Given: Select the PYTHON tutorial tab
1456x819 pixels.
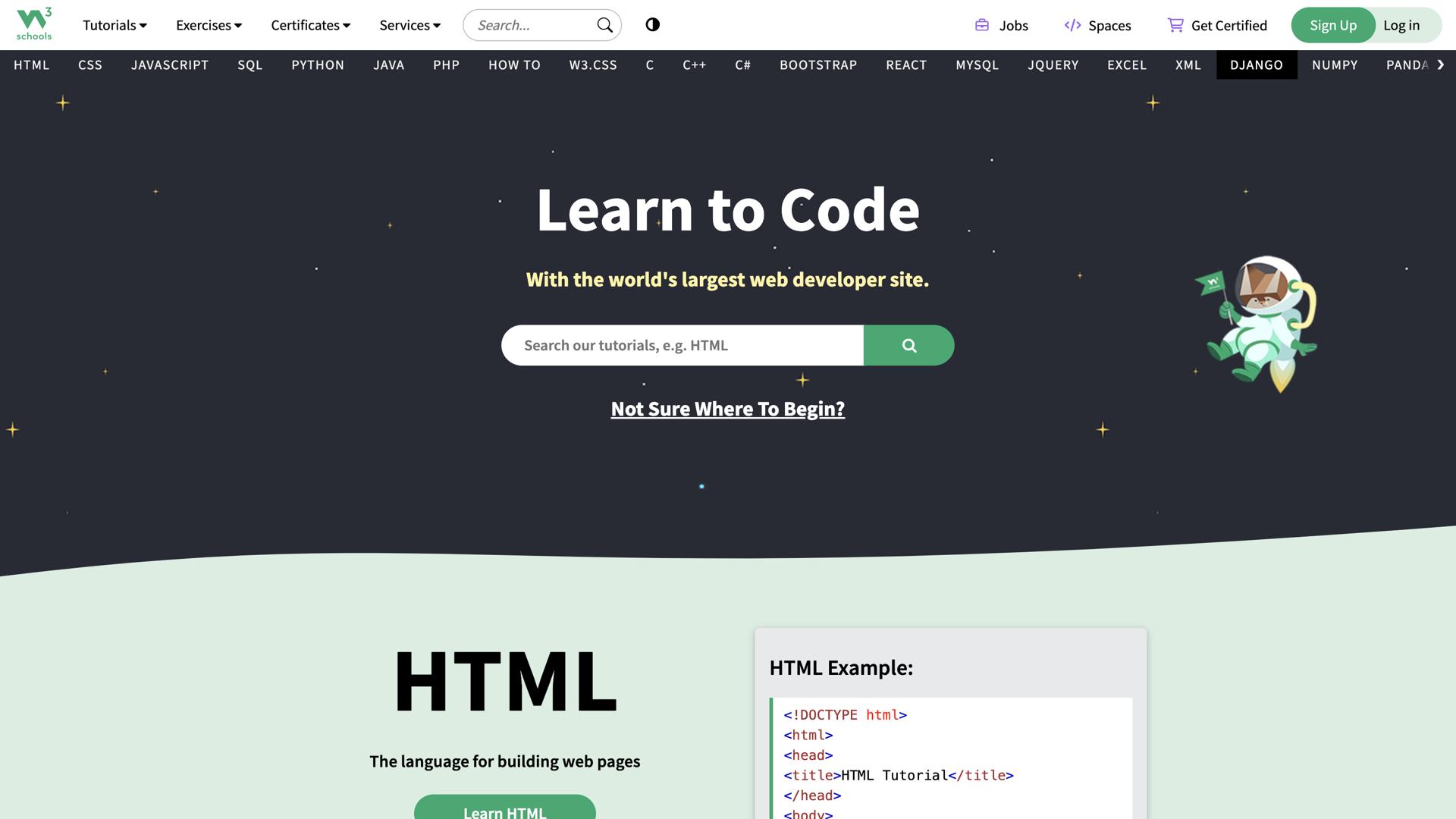Looking at the screenshot, I should tap(317, 64).
